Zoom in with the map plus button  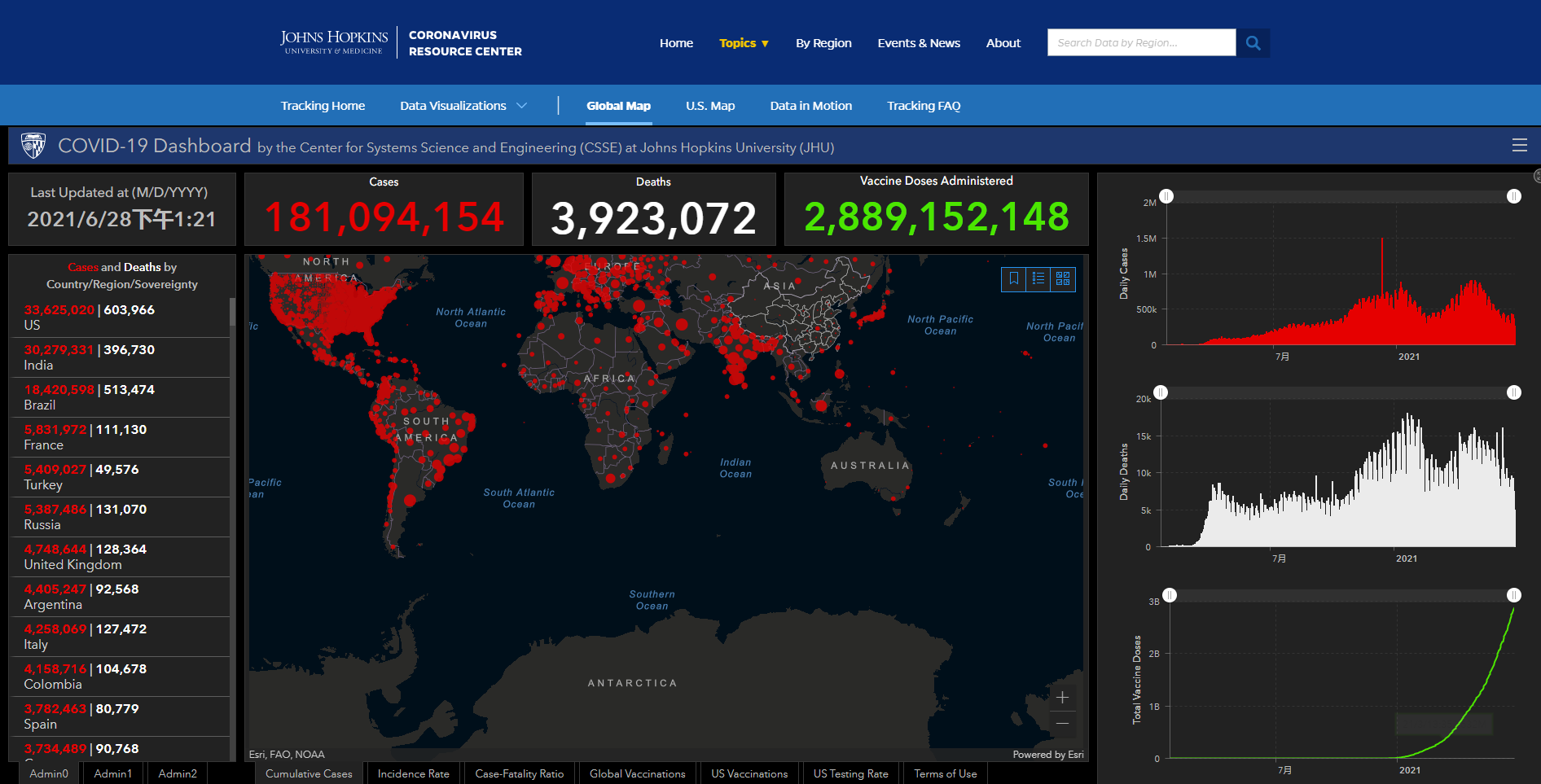pos(1062,698)
